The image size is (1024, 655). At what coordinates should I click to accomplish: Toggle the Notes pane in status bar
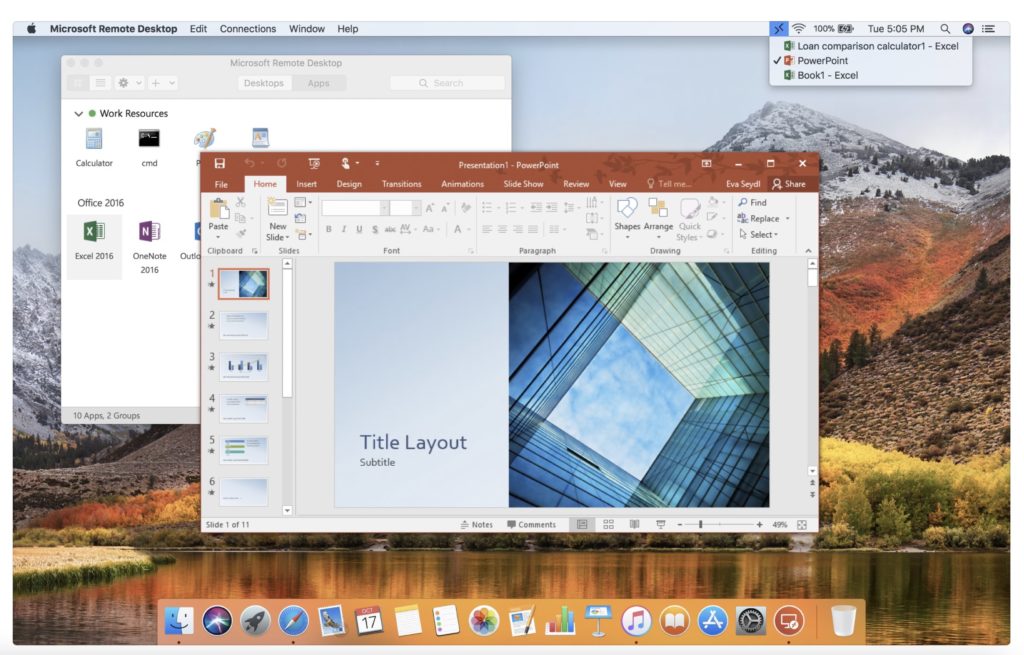(477, 524)
